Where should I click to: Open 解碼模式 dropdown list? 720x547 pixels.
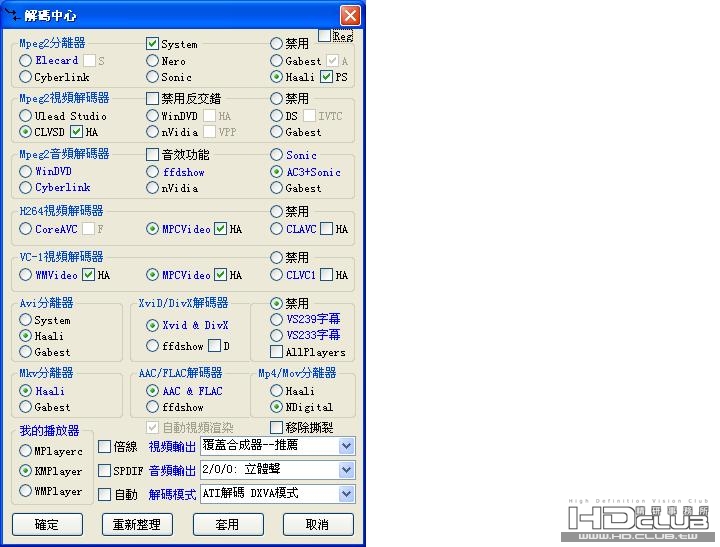pos(347,494)
